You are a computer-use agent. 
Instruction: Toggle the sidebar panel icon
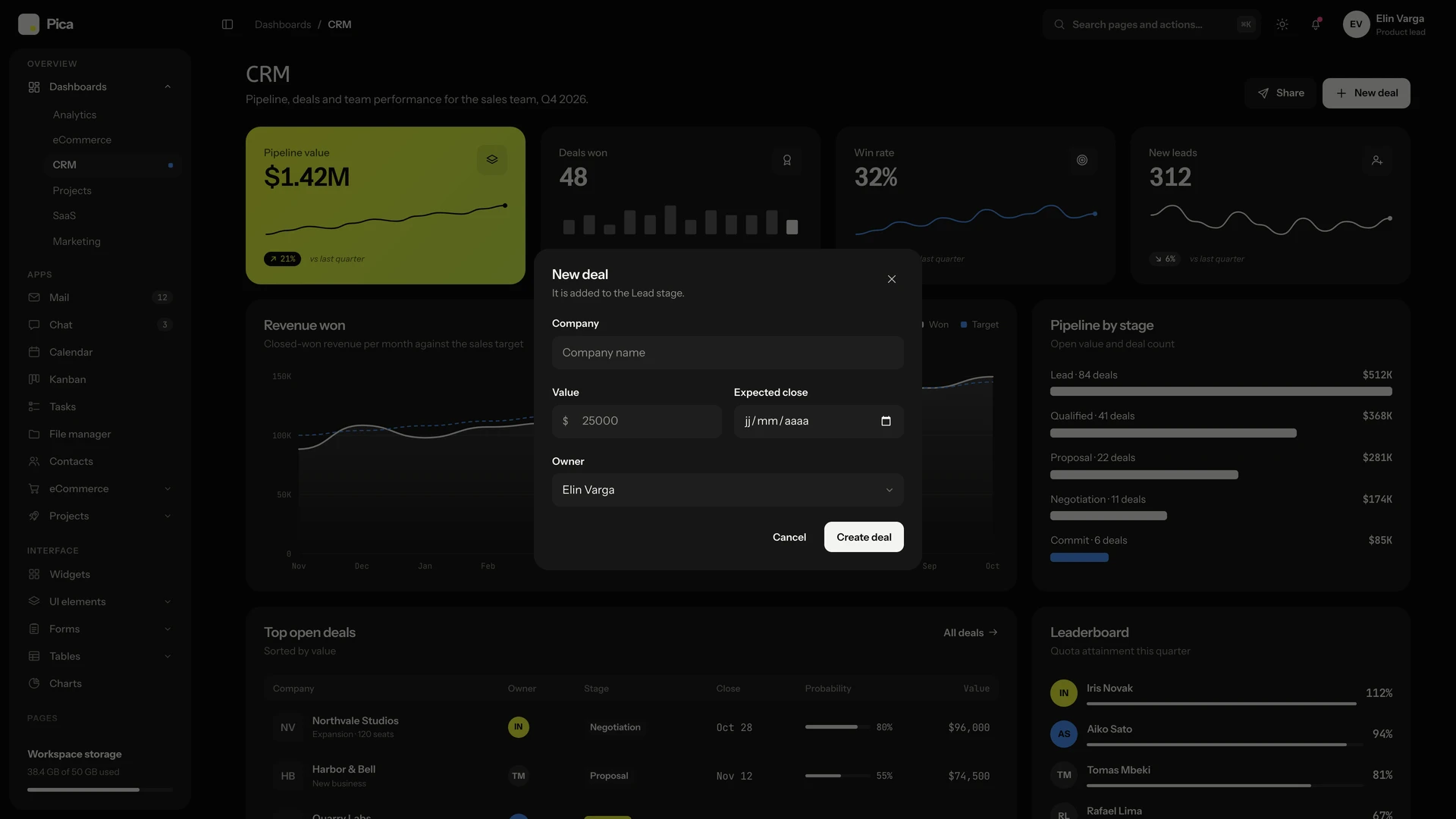227,24
